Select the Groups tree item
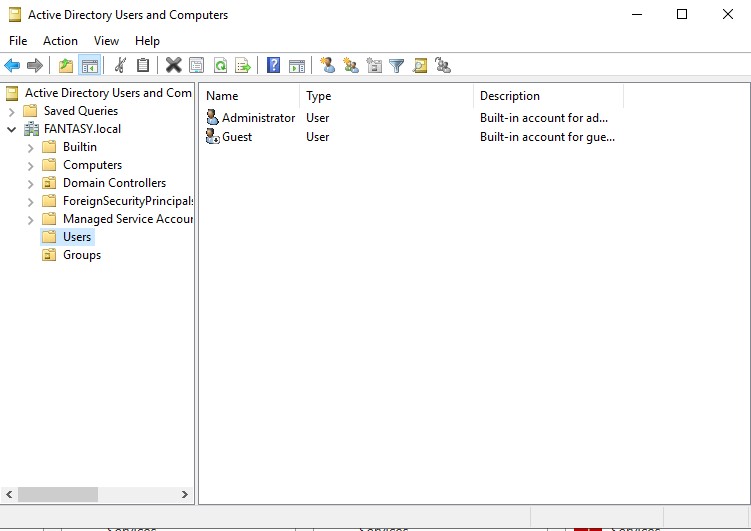The height and width of the screenshot is (531, 751). (x=82, y=255)
